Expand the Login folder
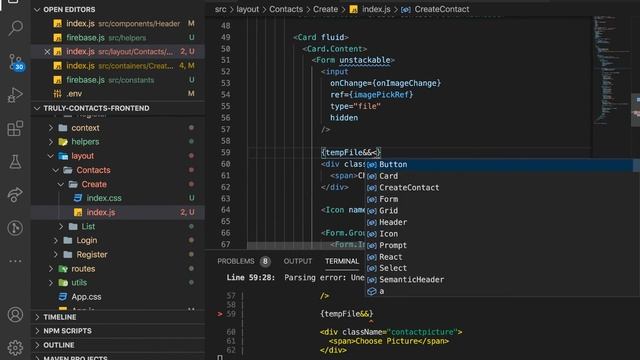This screenshot has width=640, height=360. click(56, 240)
